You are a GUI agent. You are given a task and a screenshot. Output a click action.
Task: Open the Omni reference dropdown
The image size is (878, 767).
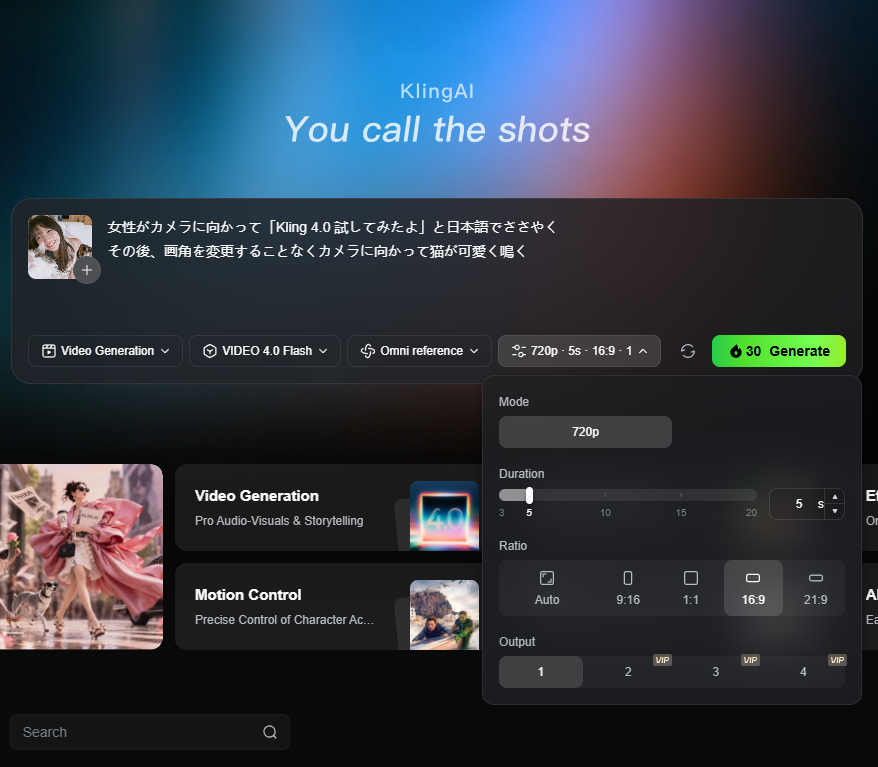(419, 351)
